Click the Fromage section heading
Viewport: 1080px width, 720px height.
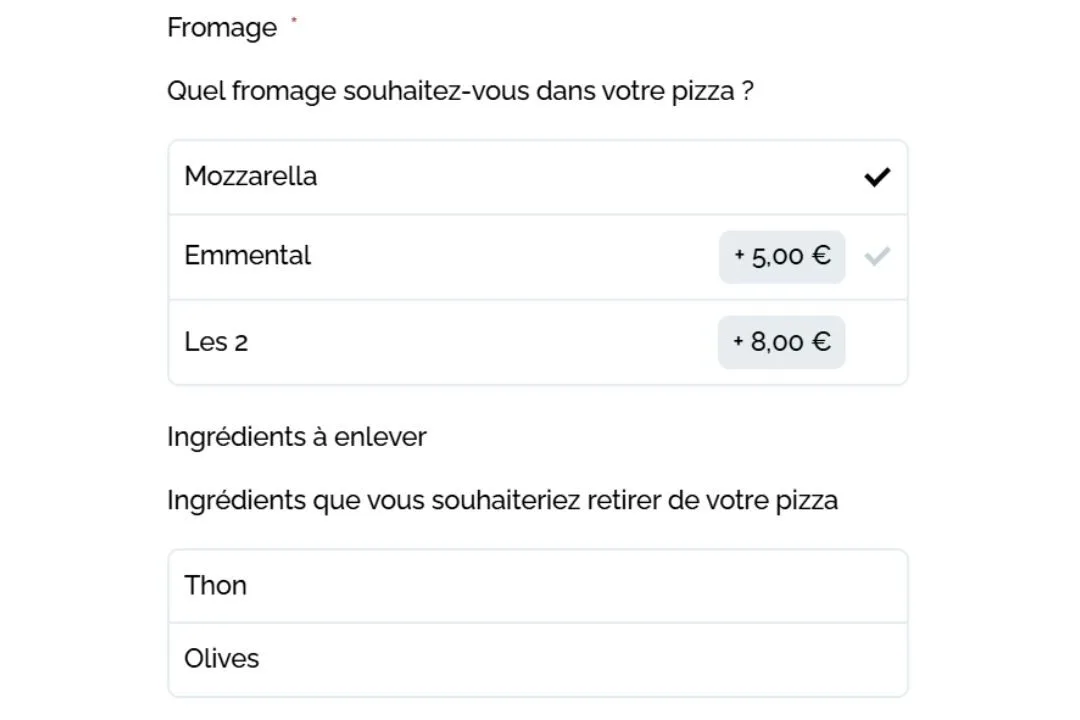pyautogui.click(x=222, y=28)
